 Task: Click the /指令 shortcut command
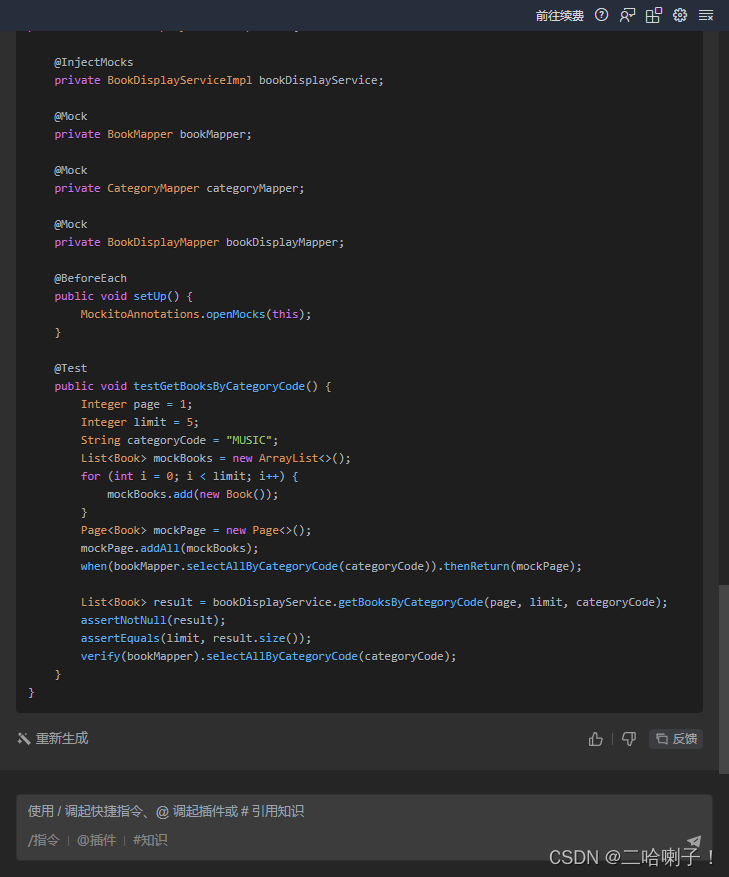[44, 840]
